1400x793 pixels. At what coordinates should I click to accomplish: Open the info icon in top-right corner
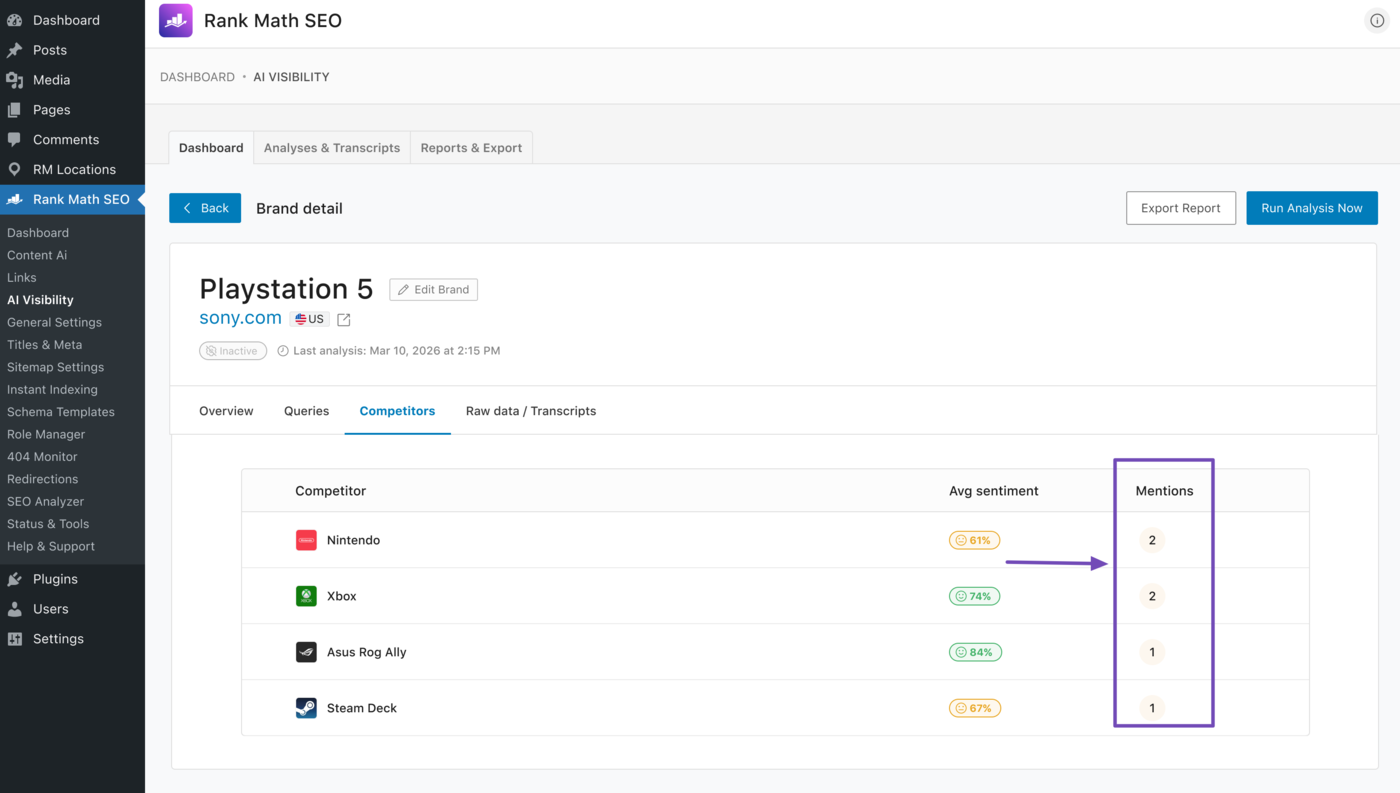1377,21
